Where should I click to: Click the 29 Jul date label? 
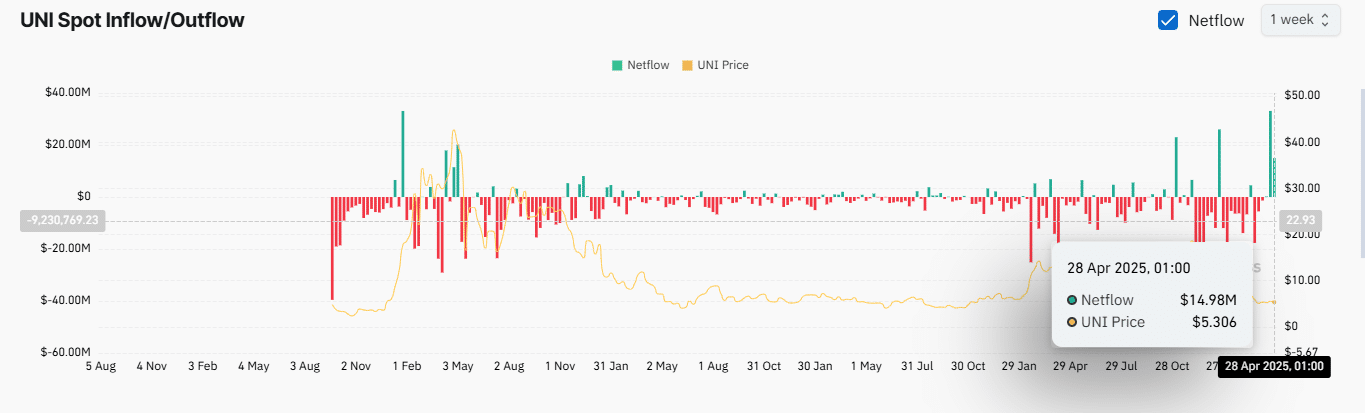tap(1121, 367)
